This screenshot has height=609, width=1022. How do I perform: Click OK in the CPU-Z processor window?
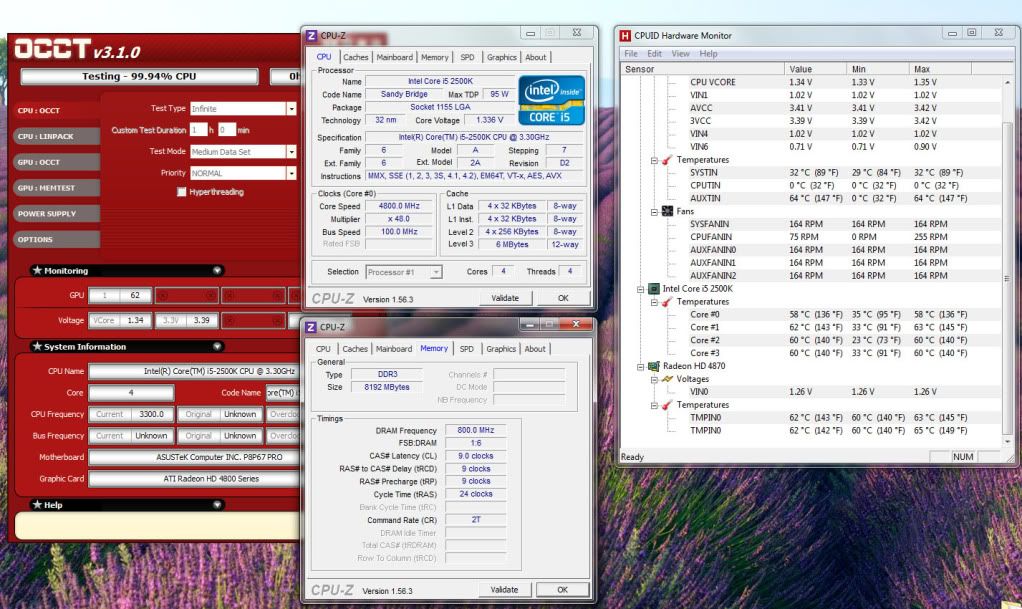coord(563,298)
